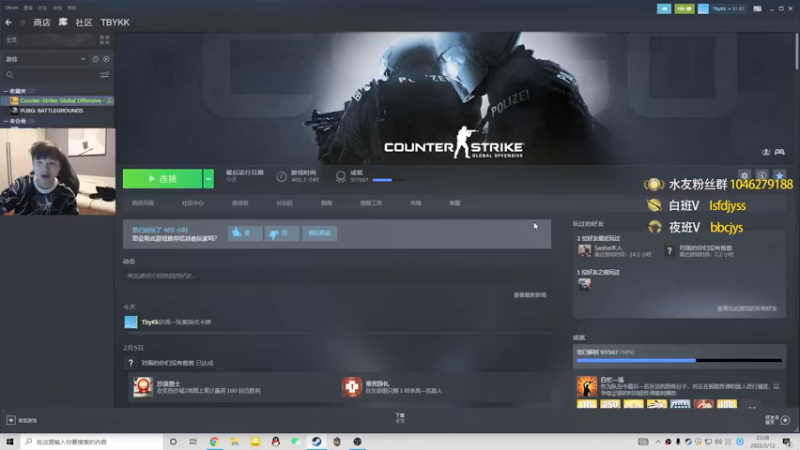Viewport: 800px width, 450px height.
Task: Click the 稍后再说 maybe later button
Action: [x=319, y=233]
